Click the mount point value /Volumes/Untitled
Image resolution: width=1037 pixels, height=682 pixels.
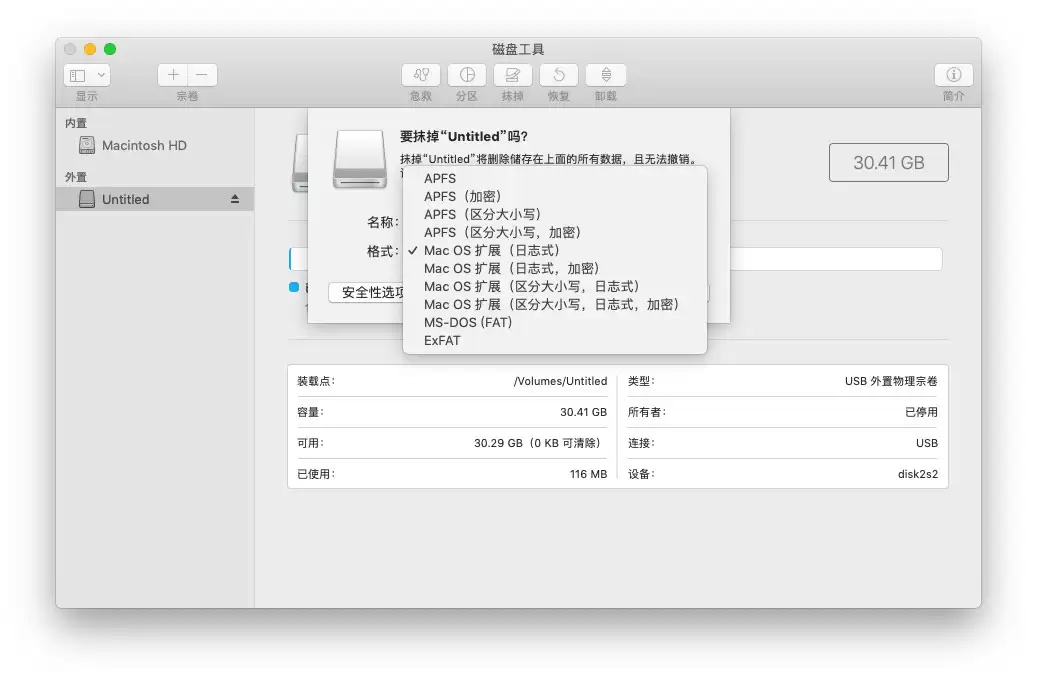click(x=560, y=381)
